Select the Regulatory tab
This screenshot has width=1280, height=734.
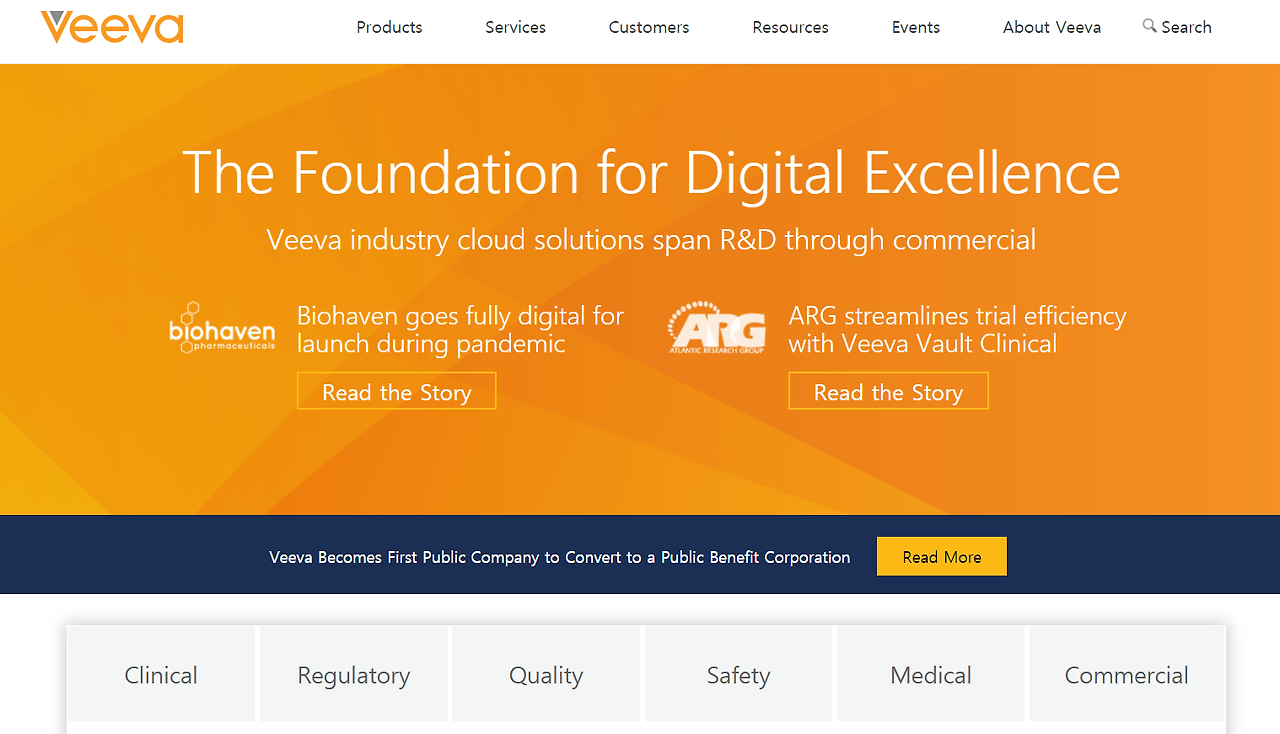click(x=354, y=674)
